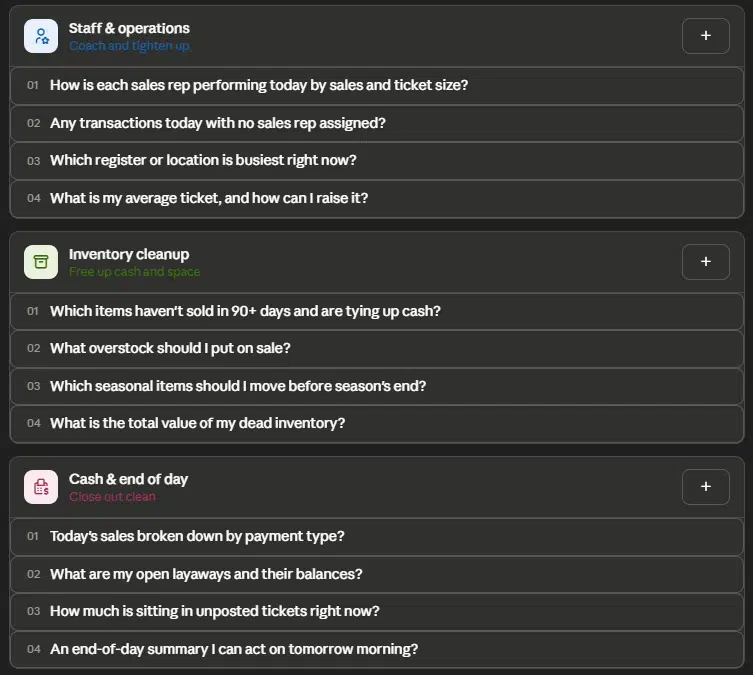The width and height of the screenshot is (753, 675).
Task: Click the Inventory cleanup section title
Action: [x=129, y=254]
